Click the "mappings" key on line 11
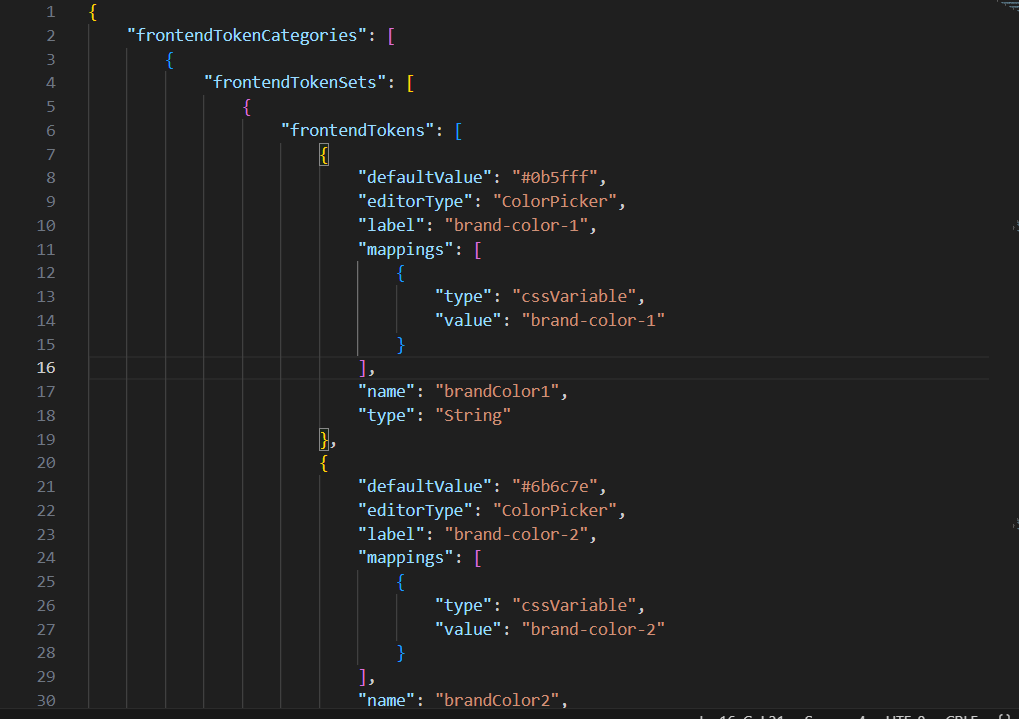The height and width of the screenshot is (719, 1019). [405, 250]
